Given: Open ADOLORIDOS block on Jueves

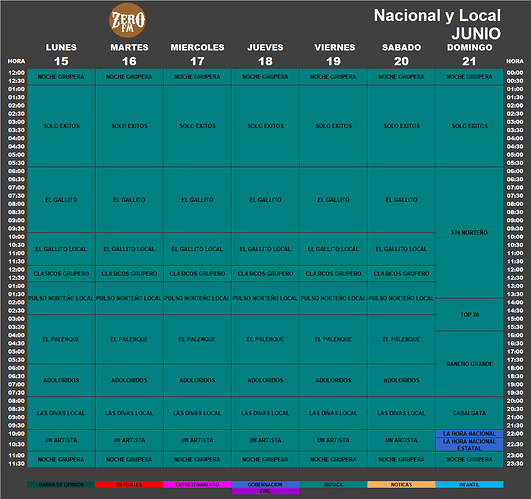Looking at the screenshot, I should tap(265, 380).
